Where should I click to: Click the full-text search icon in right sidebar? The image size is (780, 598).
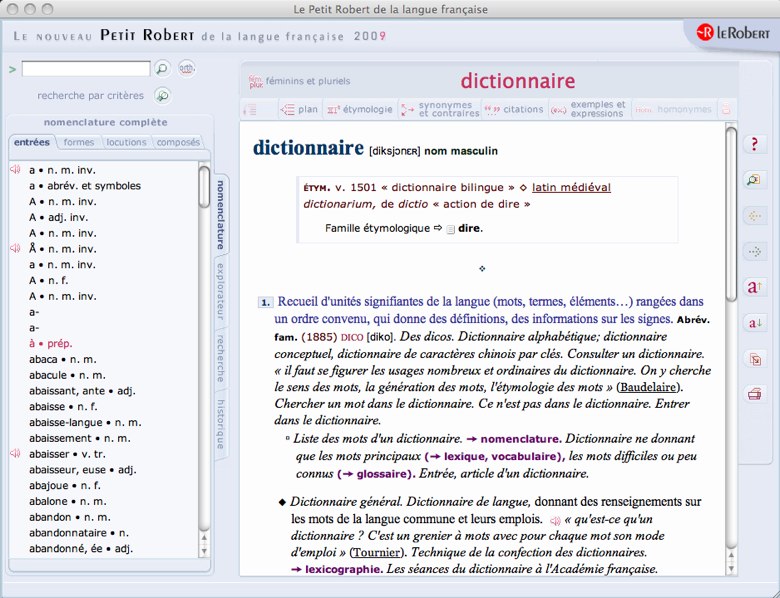755,180
